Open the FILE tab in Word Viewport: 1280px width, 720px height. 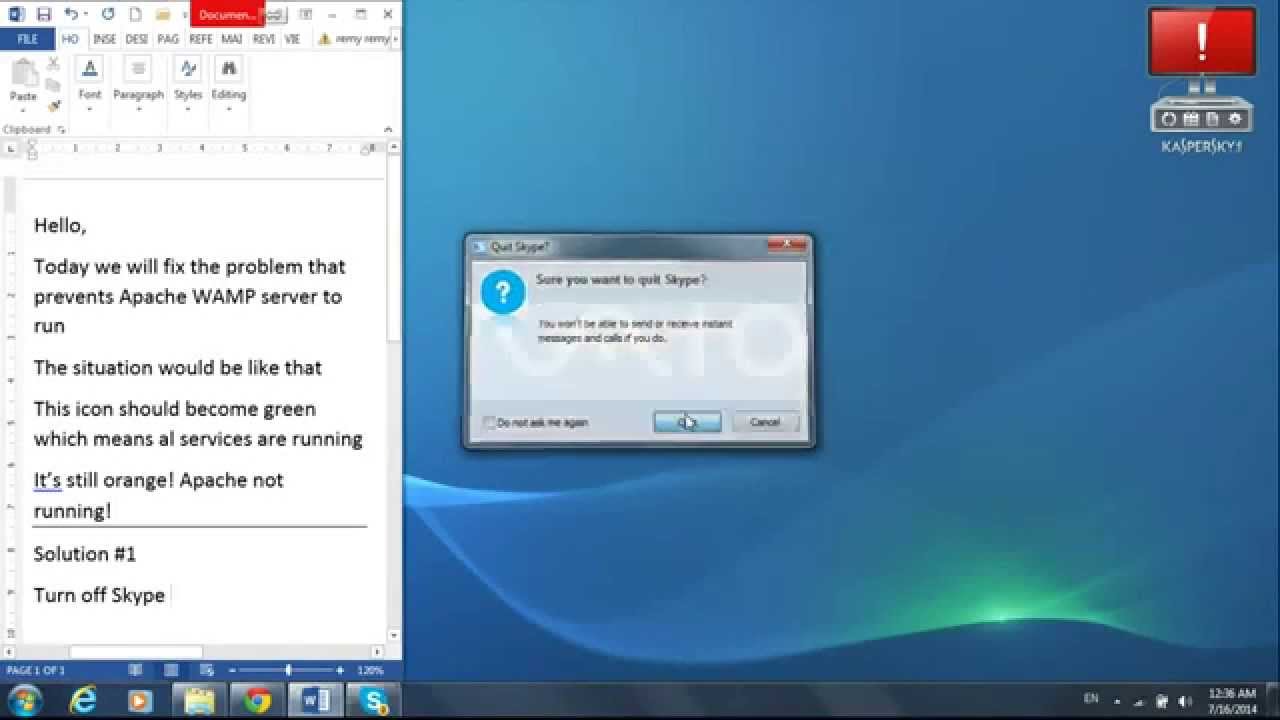[x=28, y=39]
